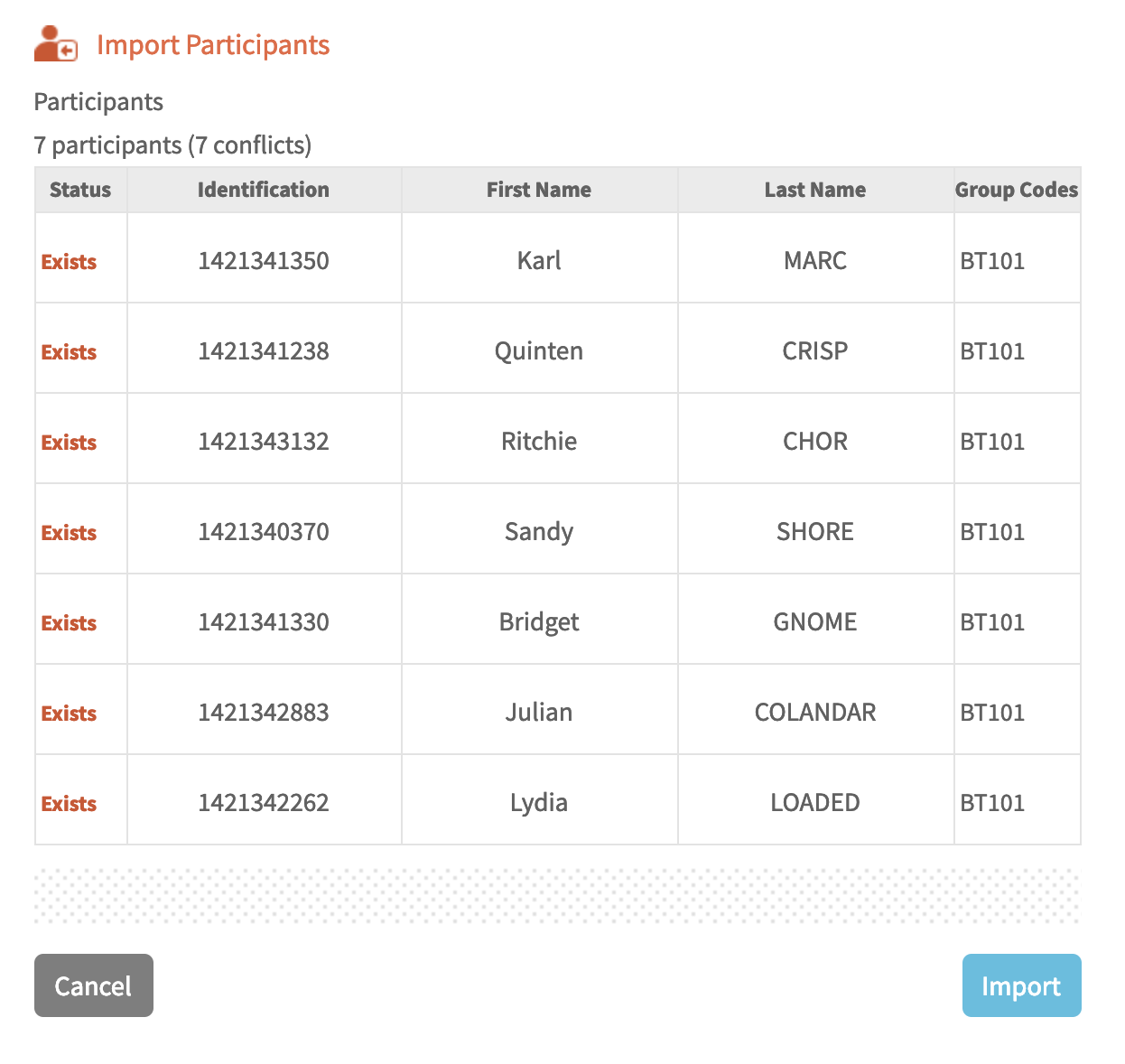The width and height of the screenshot is (1125, 1064).
Task: Click identification 1421342883
Action: click(264, 713)
